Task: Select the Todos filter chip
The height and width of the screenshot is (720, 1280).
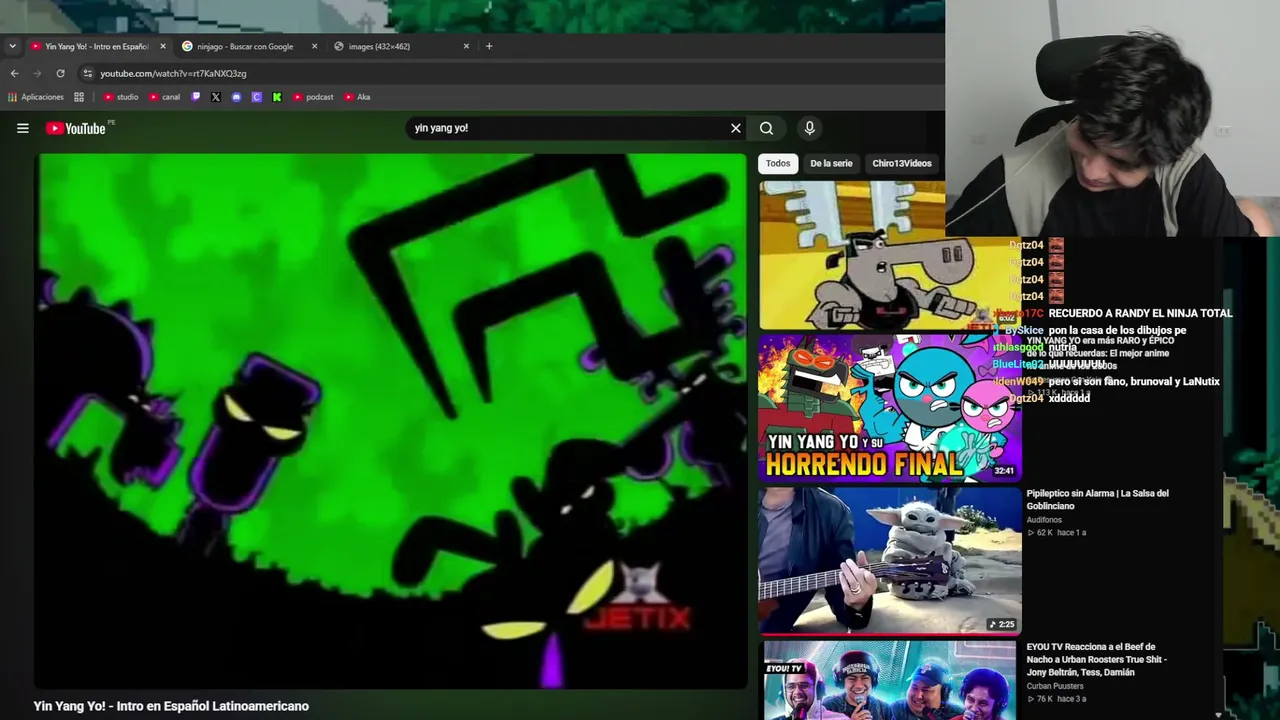Action: [778, 163]
